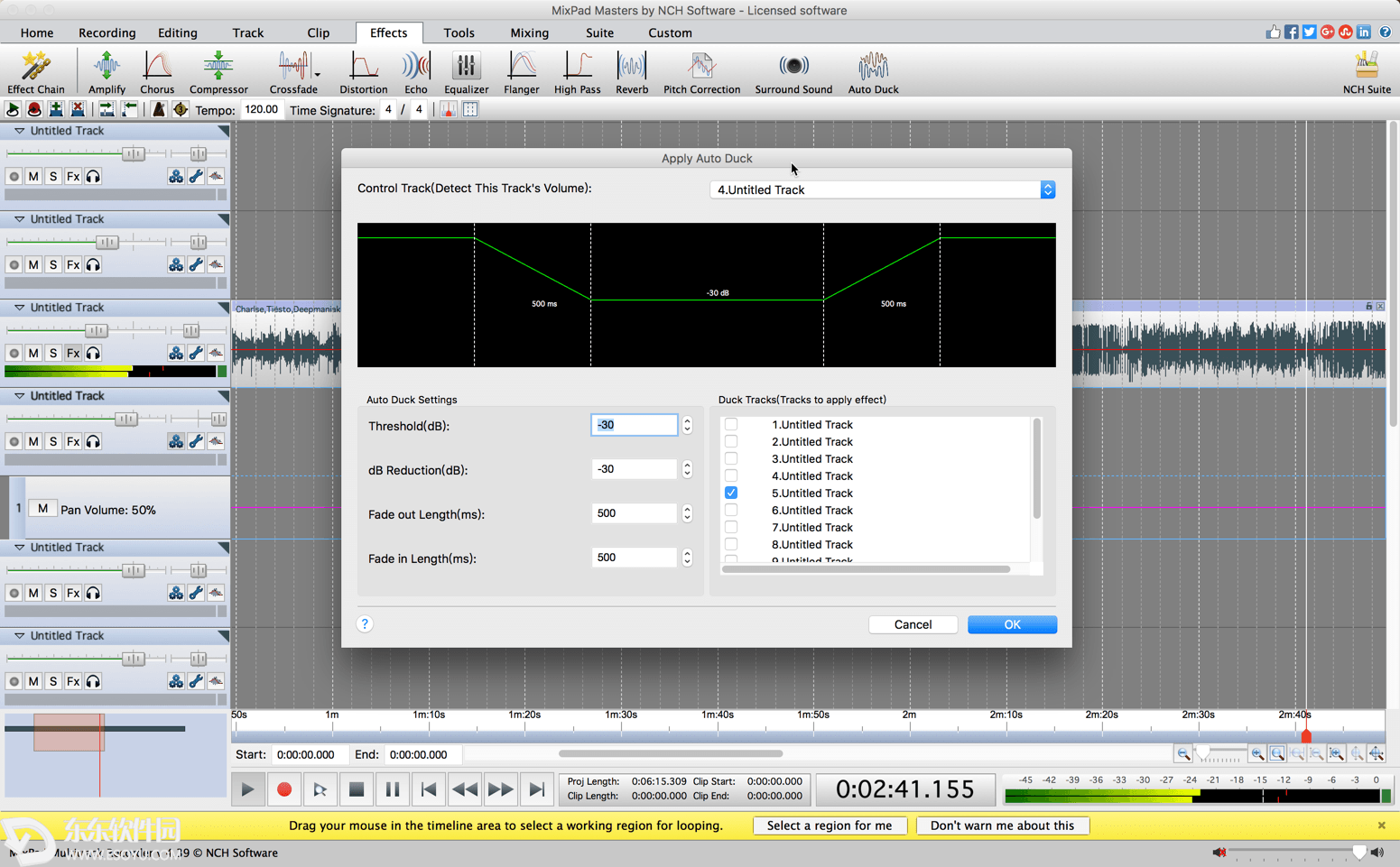Viewport: 1400px width, 867px height.
Task: Open Surround Sound effect
Action: point(793,72)
